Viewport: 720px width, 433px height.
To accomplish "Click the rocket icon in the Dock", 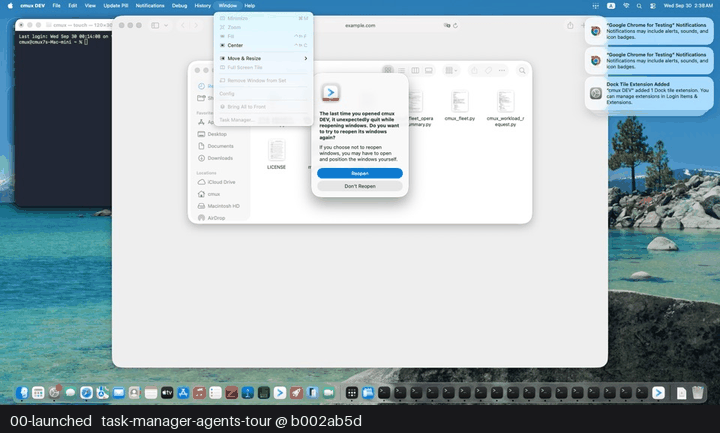I will click(x=296, y=393).
